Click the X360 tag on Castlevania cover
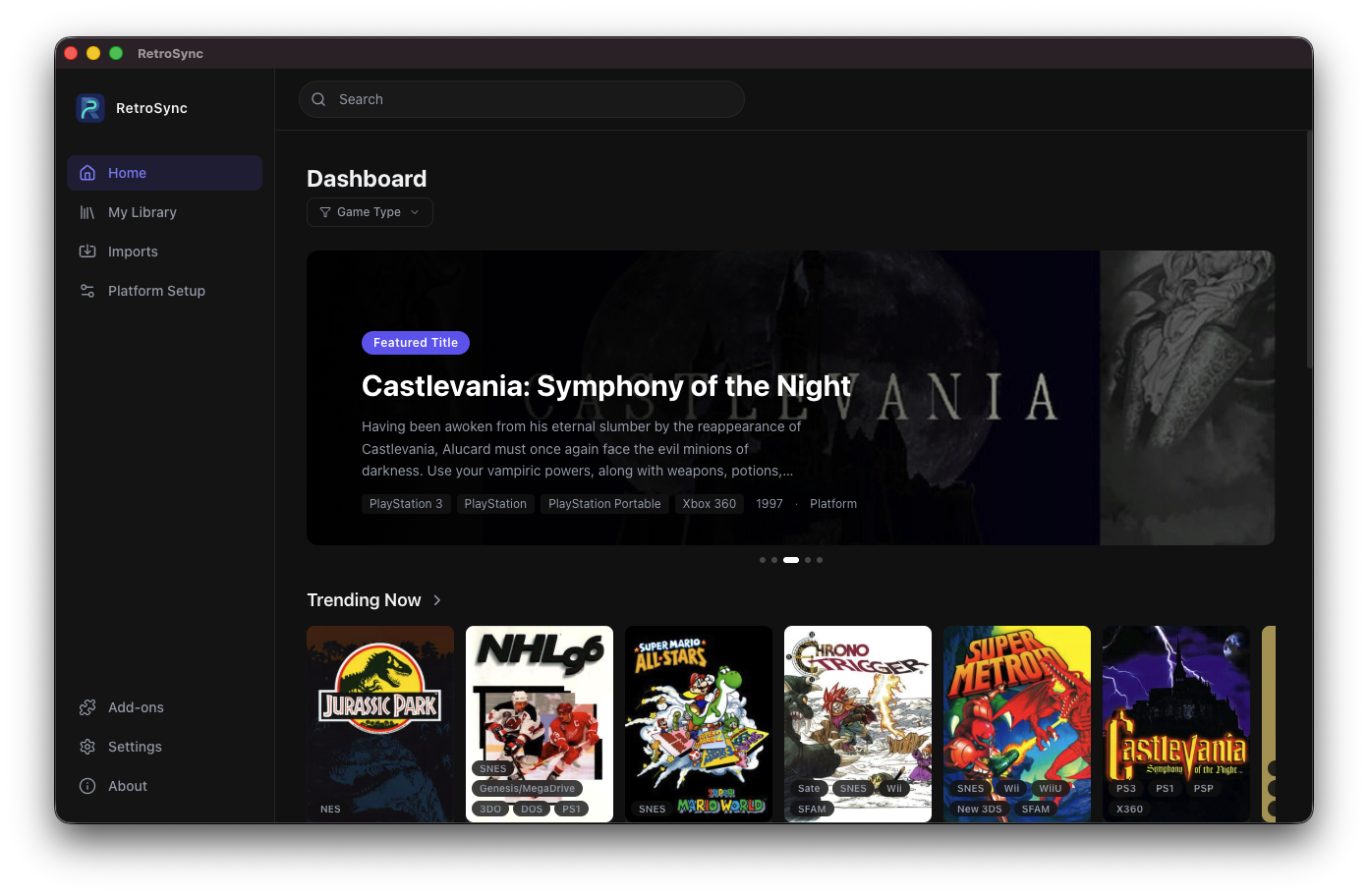1368x896 pixels. tap(1130, 810)
